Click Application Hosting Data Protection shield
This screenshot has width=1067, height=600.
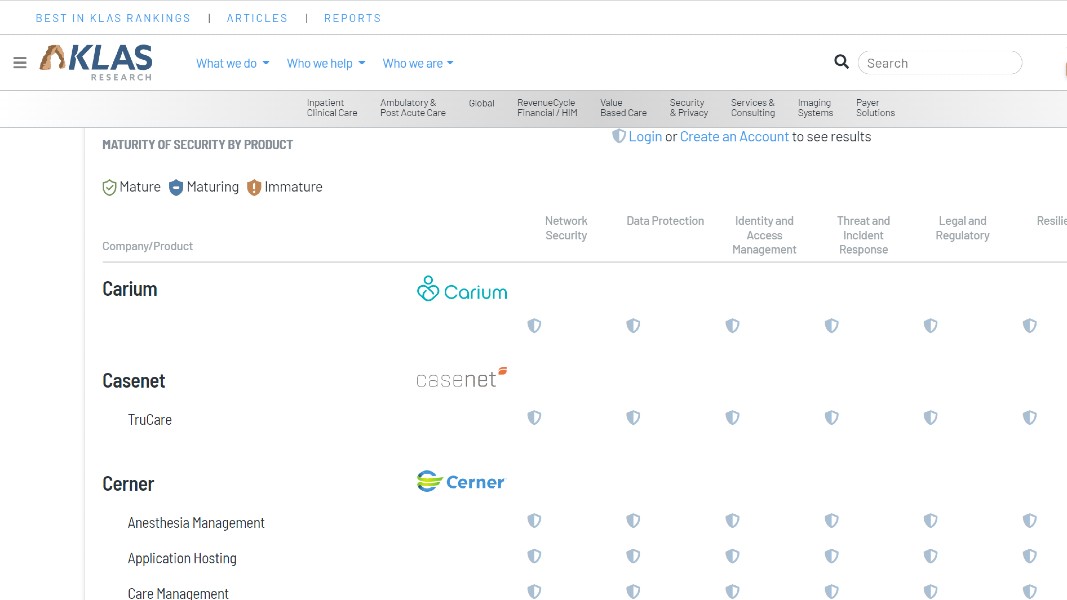634,556
